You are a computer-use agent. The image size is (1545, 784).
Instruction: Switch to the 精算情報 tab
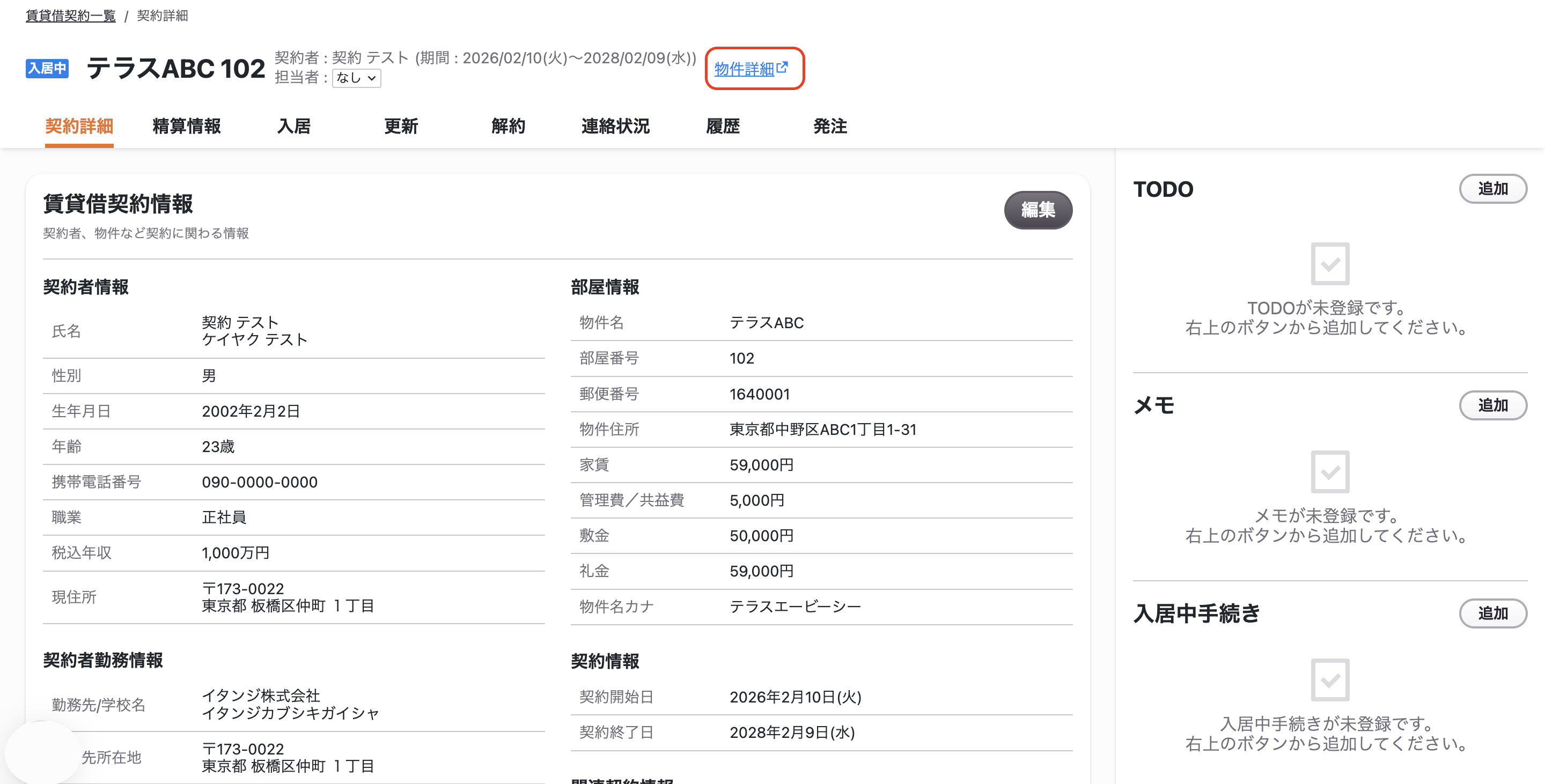187,126
